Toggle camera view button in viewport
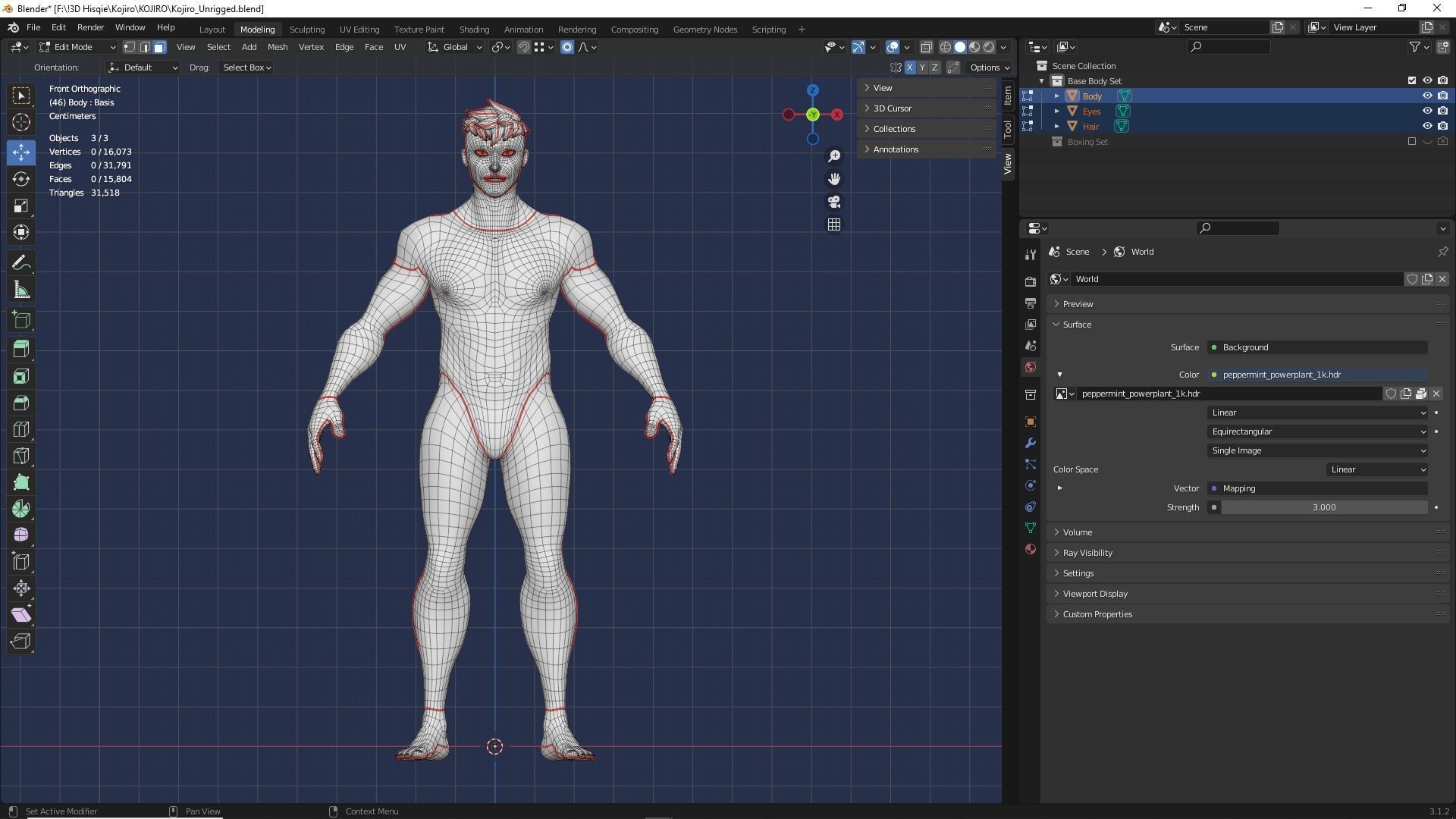The width and height of the screenshot is (1456, 819). (x=834, y=202)
